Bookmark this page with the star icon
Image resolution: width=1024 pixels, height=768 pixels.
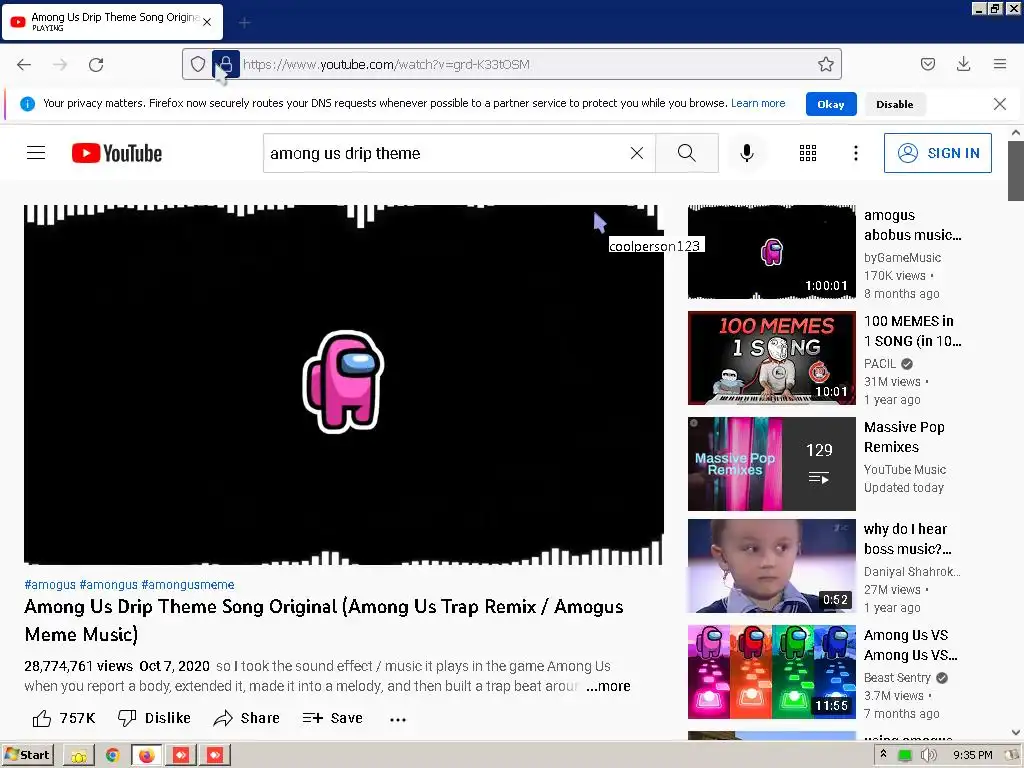pyautogui.click(x=825, y=64)
